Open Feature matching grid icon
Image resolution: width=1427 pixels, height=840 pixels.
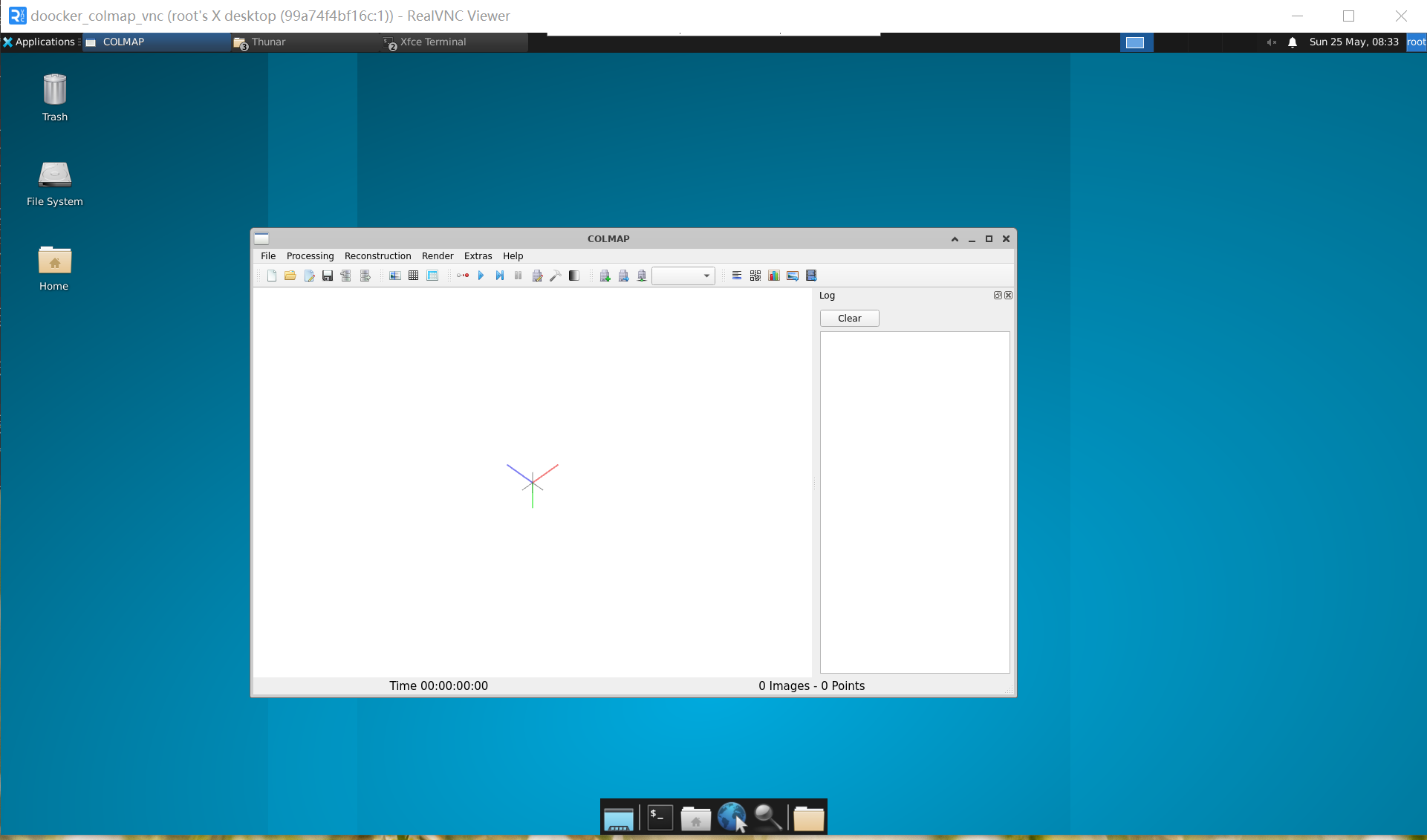(x=414, y=276)
